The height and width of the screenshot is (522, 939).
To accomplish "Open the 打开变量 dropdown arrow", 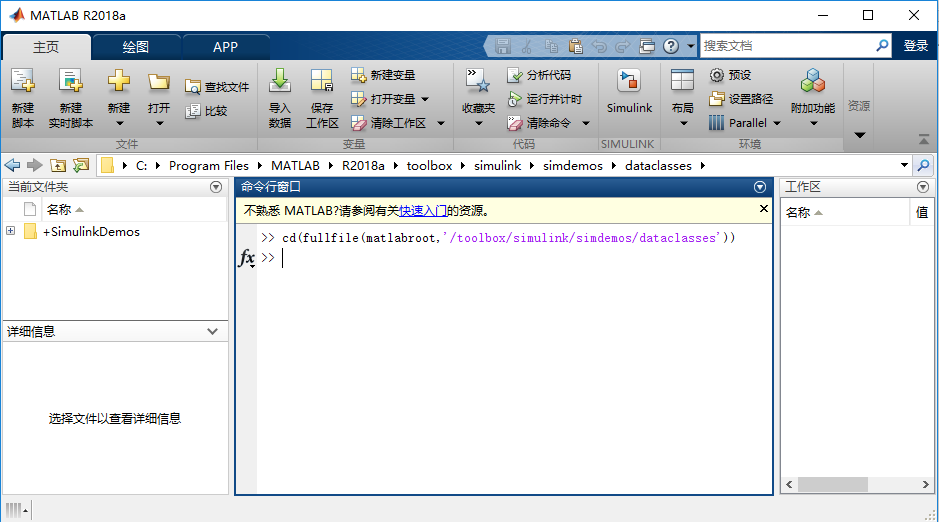I will (x=425, y=99).
